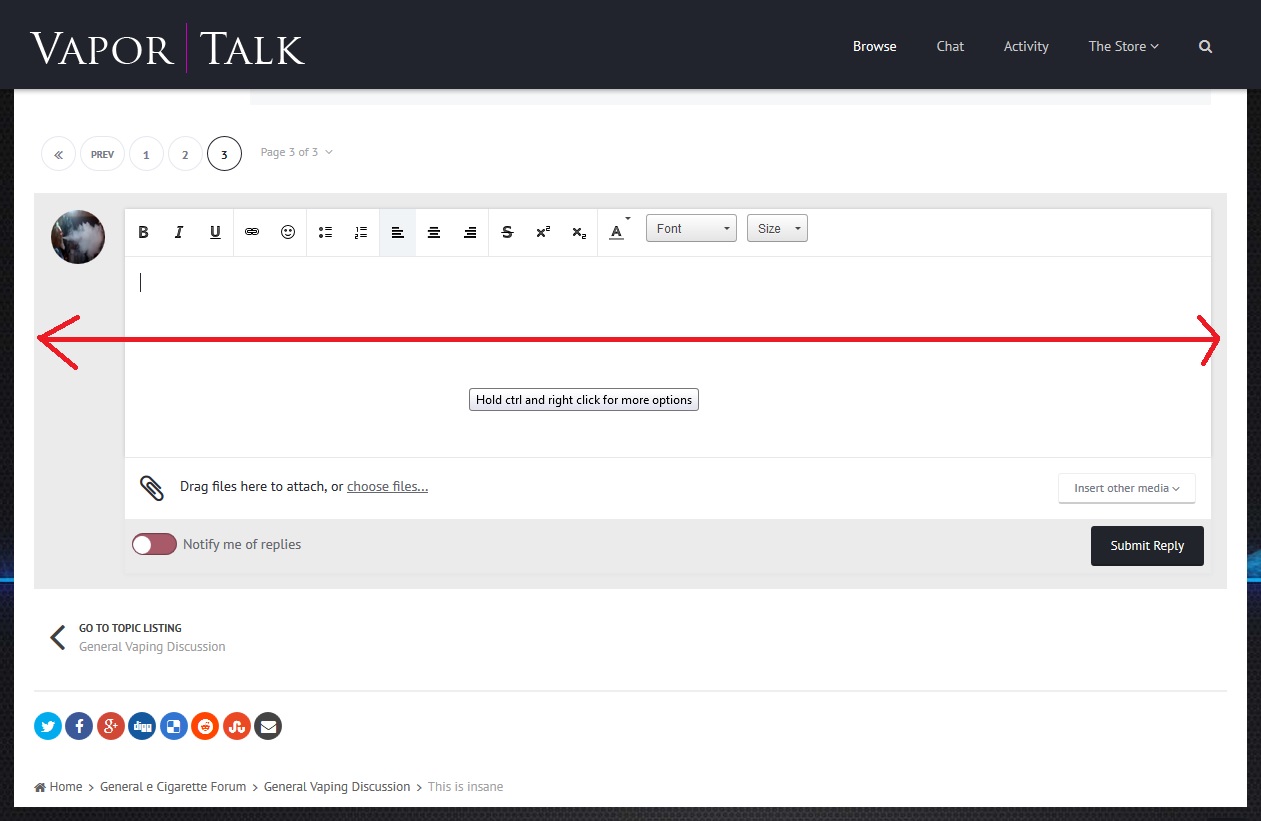This screenshot has height=821, width=1261.
Task: Click the Vapor Talk logo
Action: tap(168, 48)
